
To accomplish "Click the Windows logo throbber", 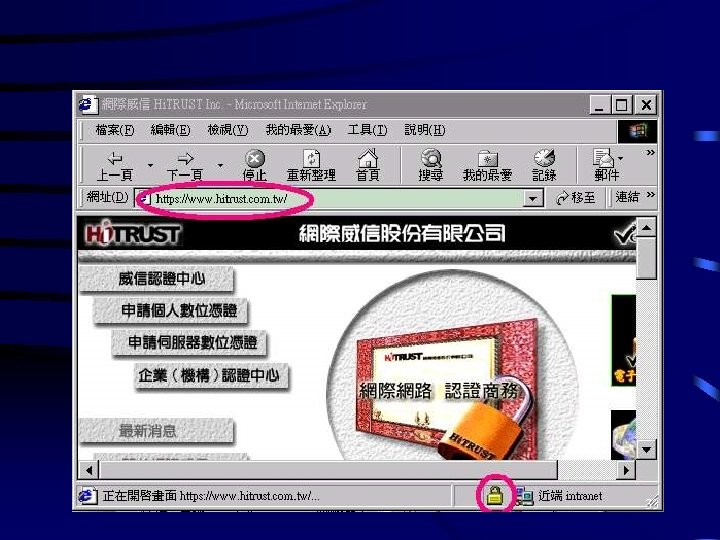I will [x=637, y=131].
